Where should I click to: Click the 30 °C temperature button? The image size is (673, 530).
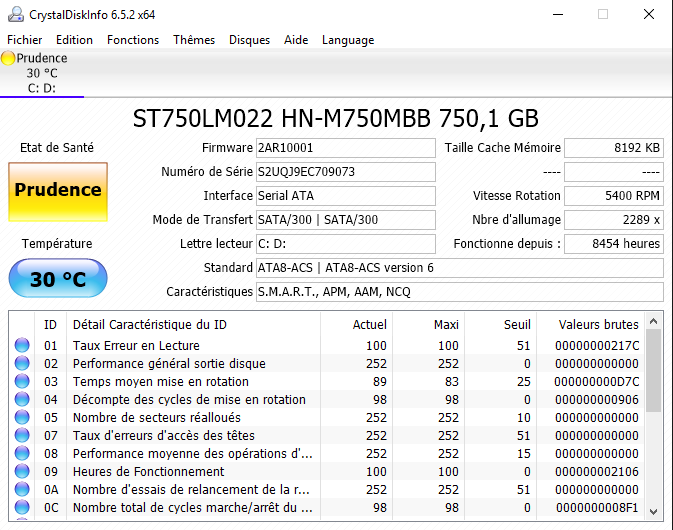pyautogui.click(x=58, y=279)
